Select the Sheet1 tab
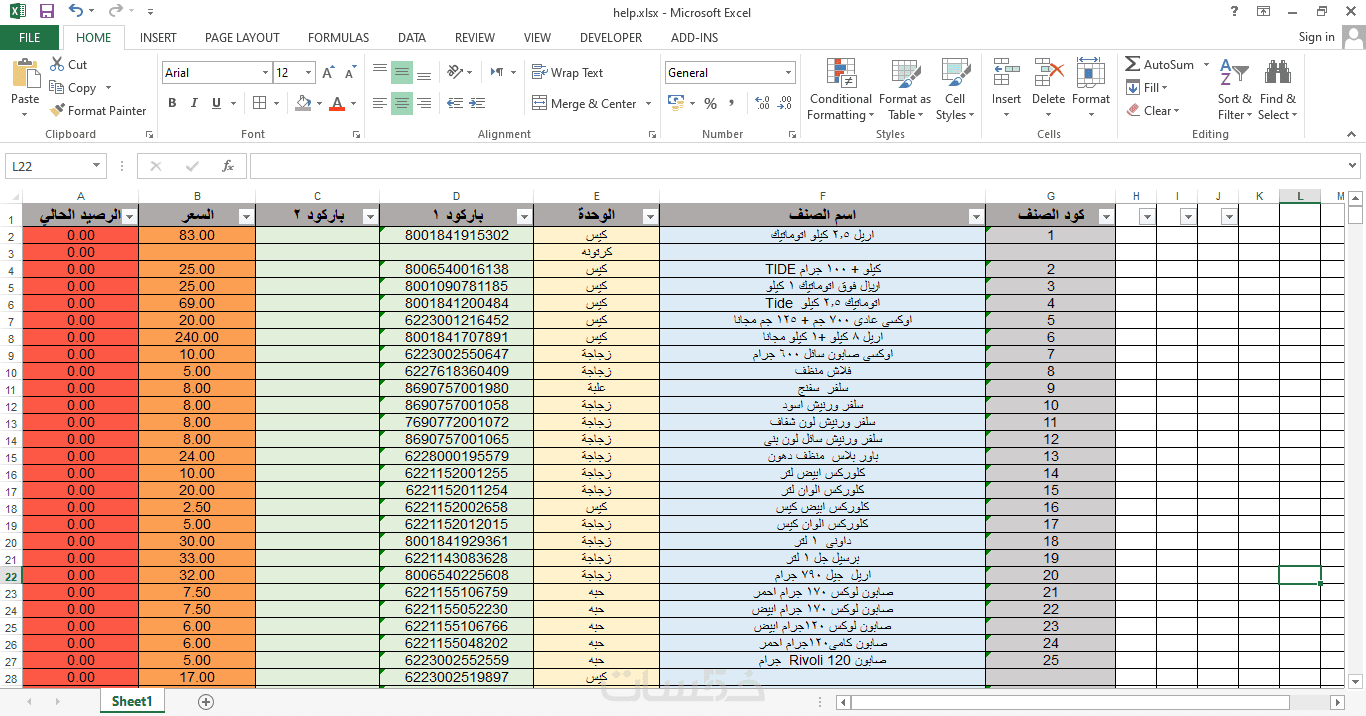The image size is (1366, 716). pyautogui.click(x=132, y=702)
